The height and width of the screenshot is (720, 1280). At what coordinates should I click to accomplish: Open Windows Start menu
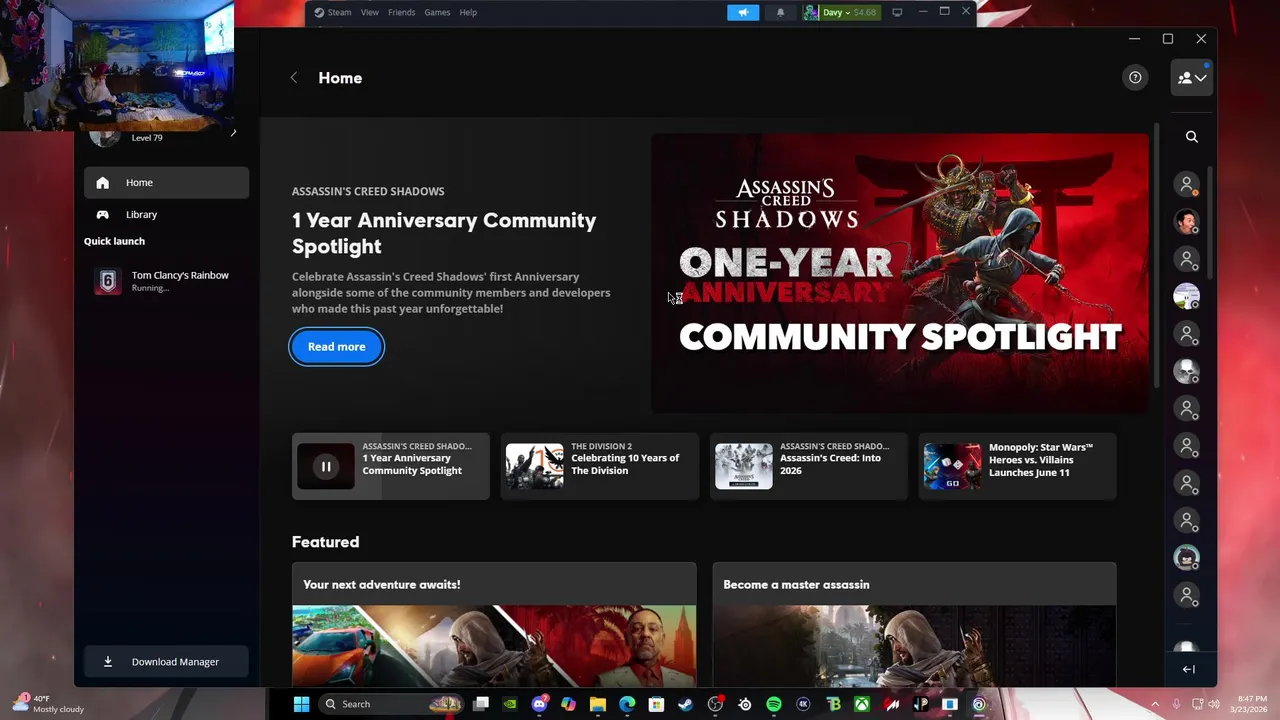tap(301, 704)
